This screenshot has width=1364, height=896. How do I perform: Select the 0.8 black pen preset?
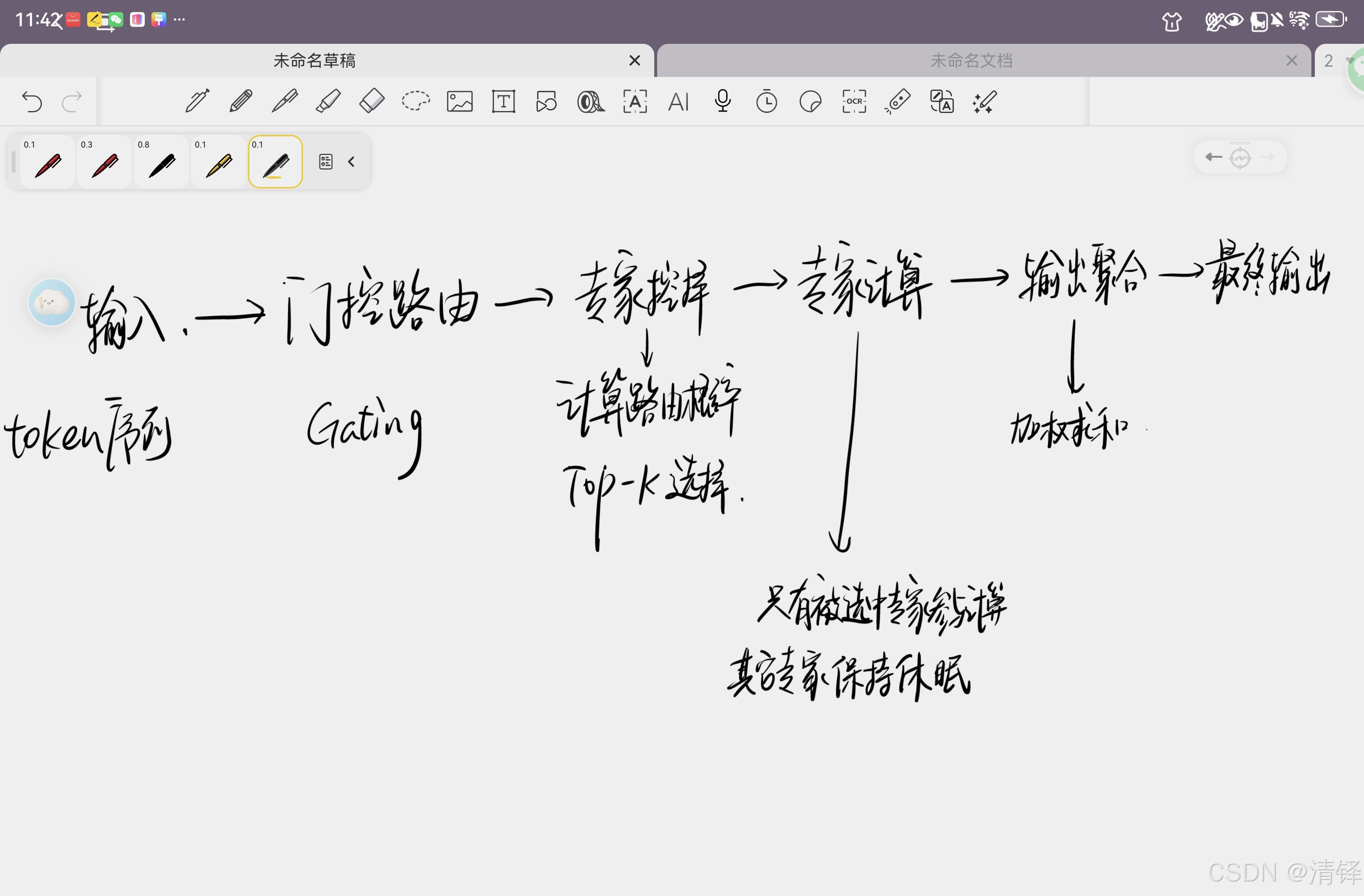[x=162, y=162]
